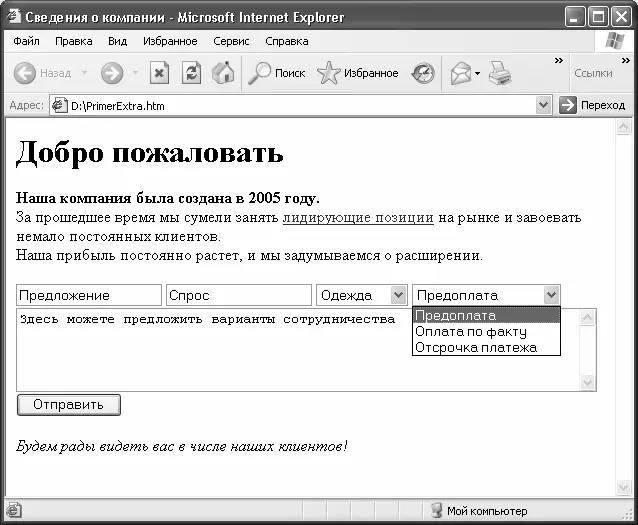Click the Мой компьютер zone icon in the status bar

coord(437,510)
